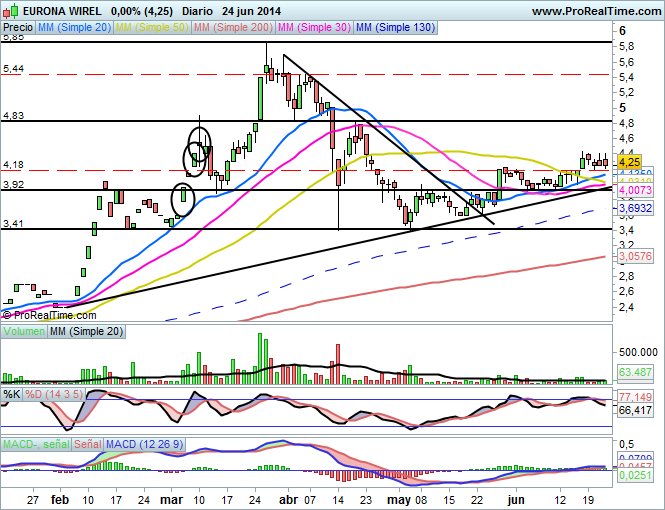This screenshot has height=510, width=665.
Task: Open the MM (Simple 130) indicator label
Action: tap(395, 28)
